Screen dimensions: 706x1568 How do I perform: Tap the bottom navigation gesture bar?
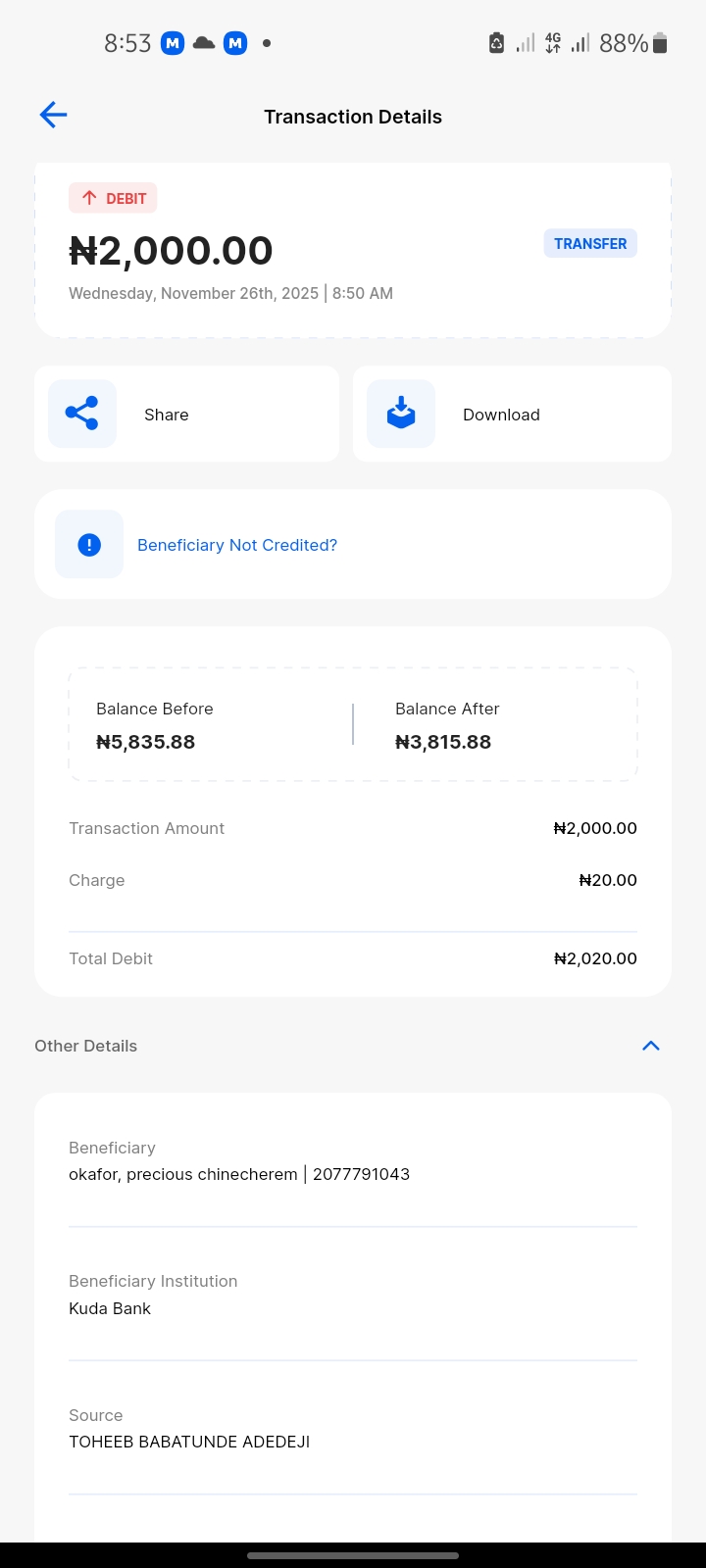point(353,1555)
